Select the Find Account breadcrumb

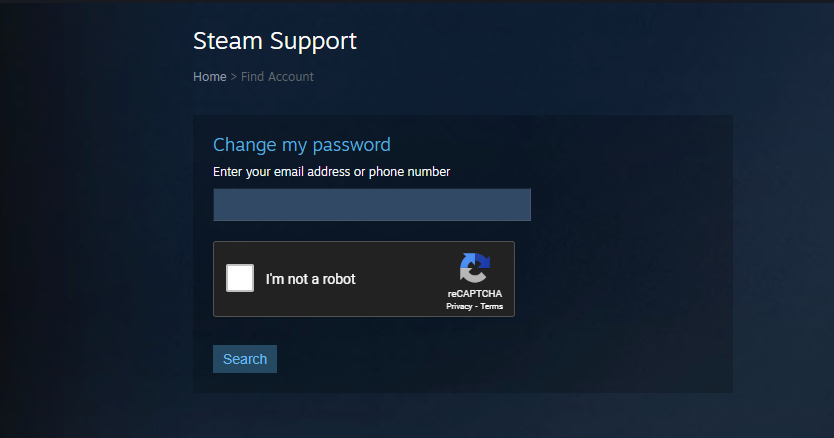[x=277, y=77]
